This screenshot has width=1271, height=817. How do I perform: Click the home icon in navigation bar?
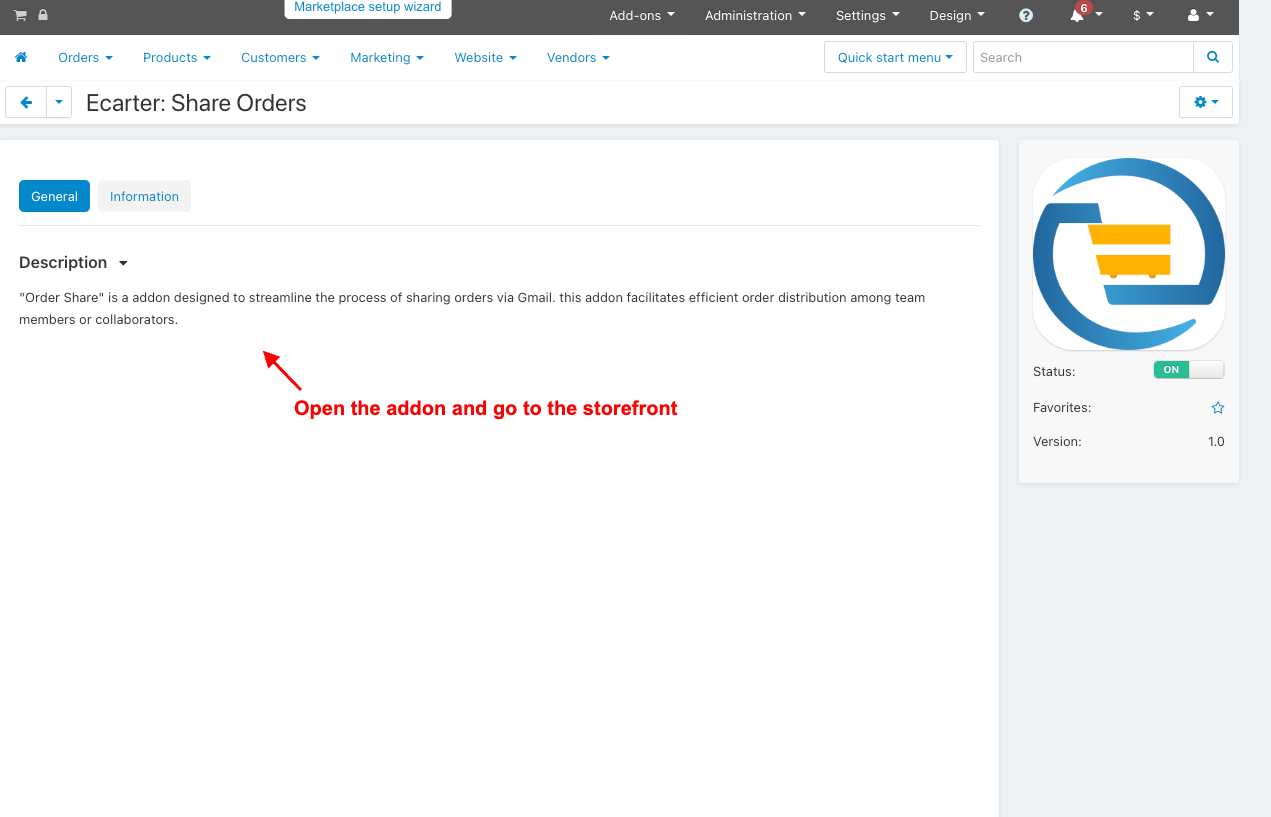[x=21, y=58]
